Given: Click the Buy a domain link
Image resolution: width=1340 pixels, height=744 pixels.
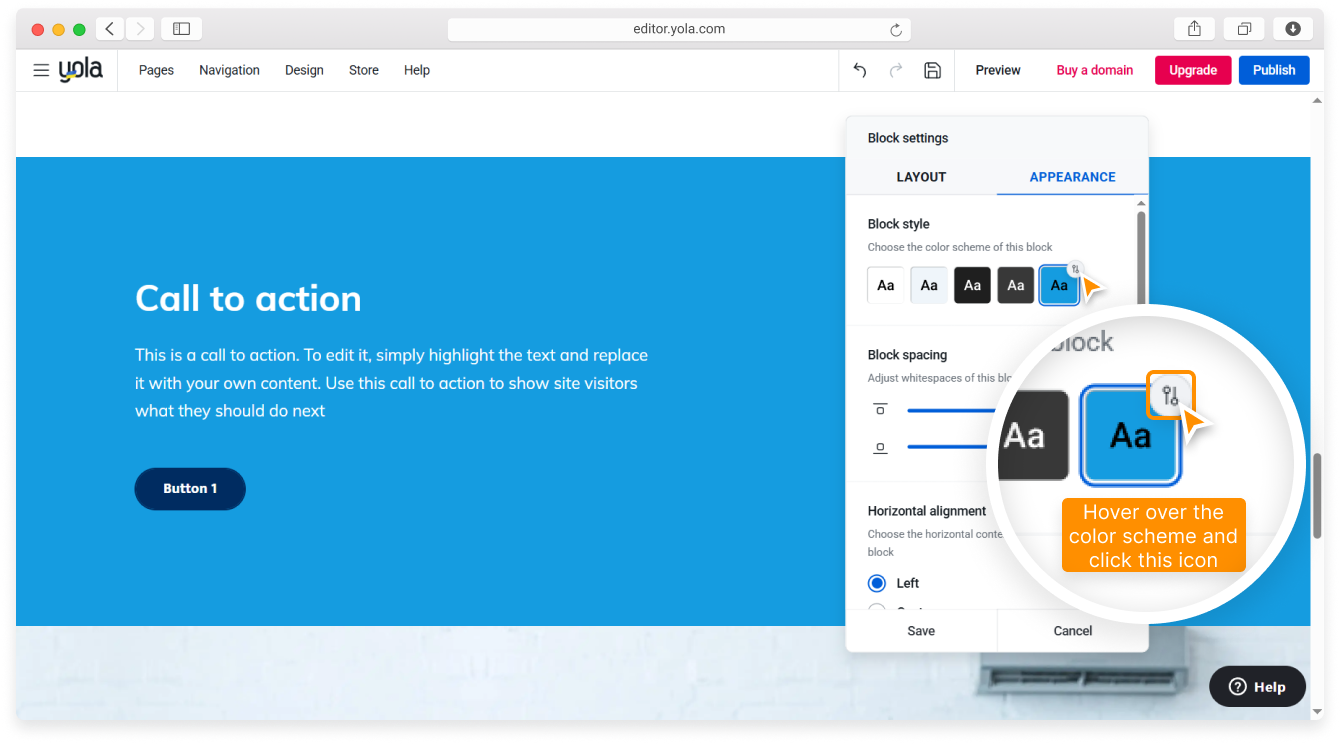Looking at the screenshot, I should coord(1094,70).
